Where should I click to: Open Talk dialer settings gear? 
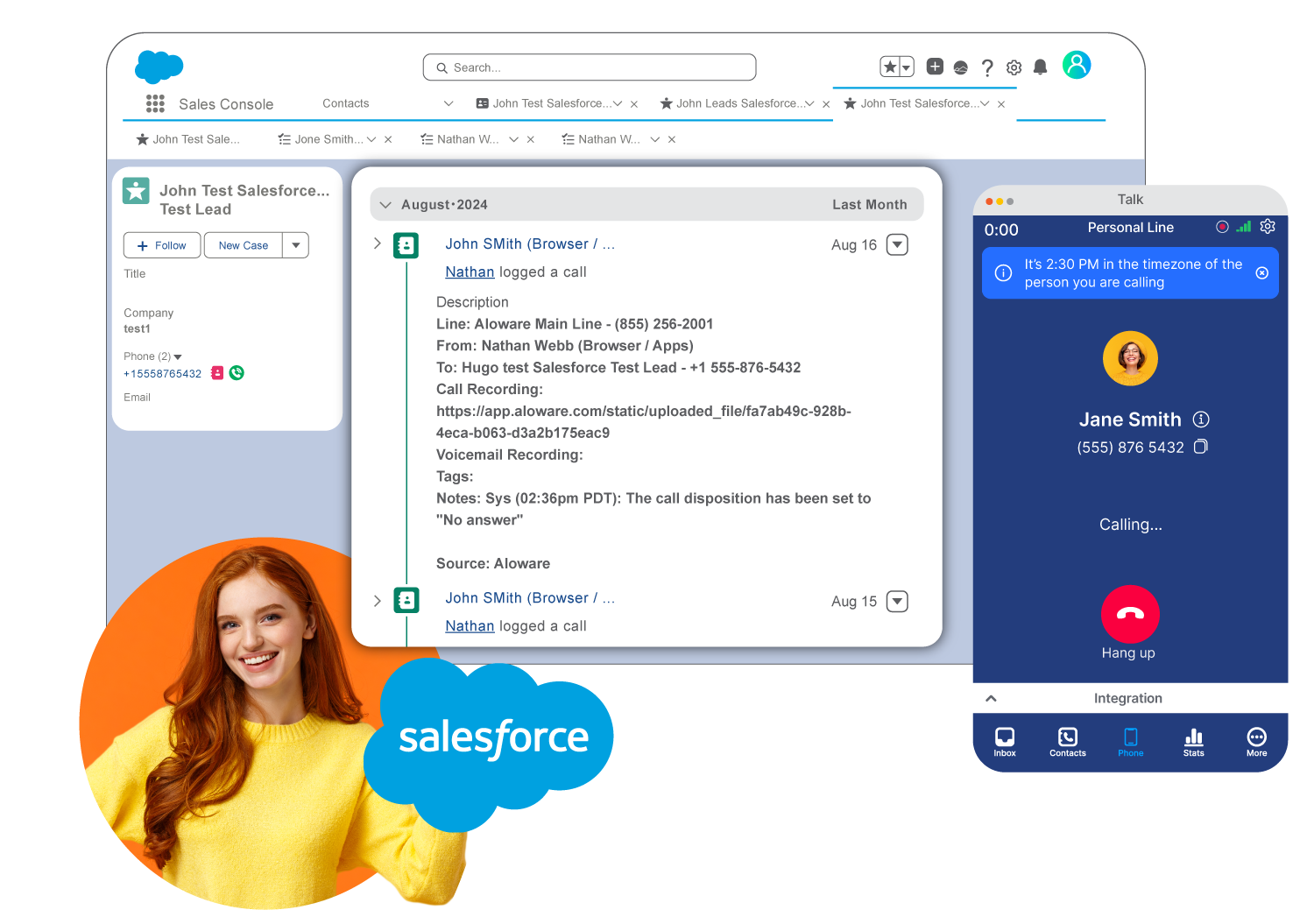point(1268,226)
